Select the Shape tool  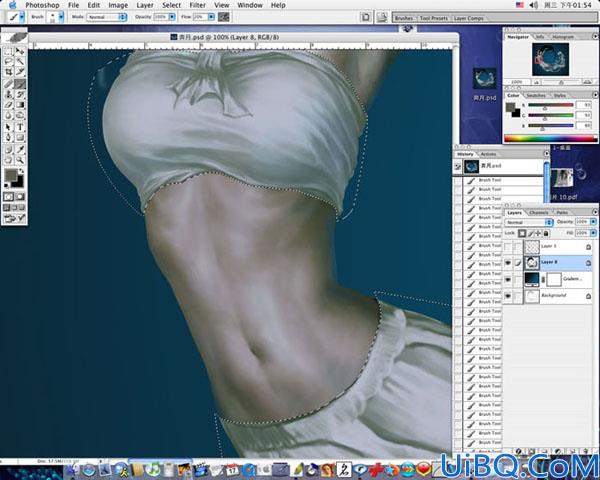point(20,137)
